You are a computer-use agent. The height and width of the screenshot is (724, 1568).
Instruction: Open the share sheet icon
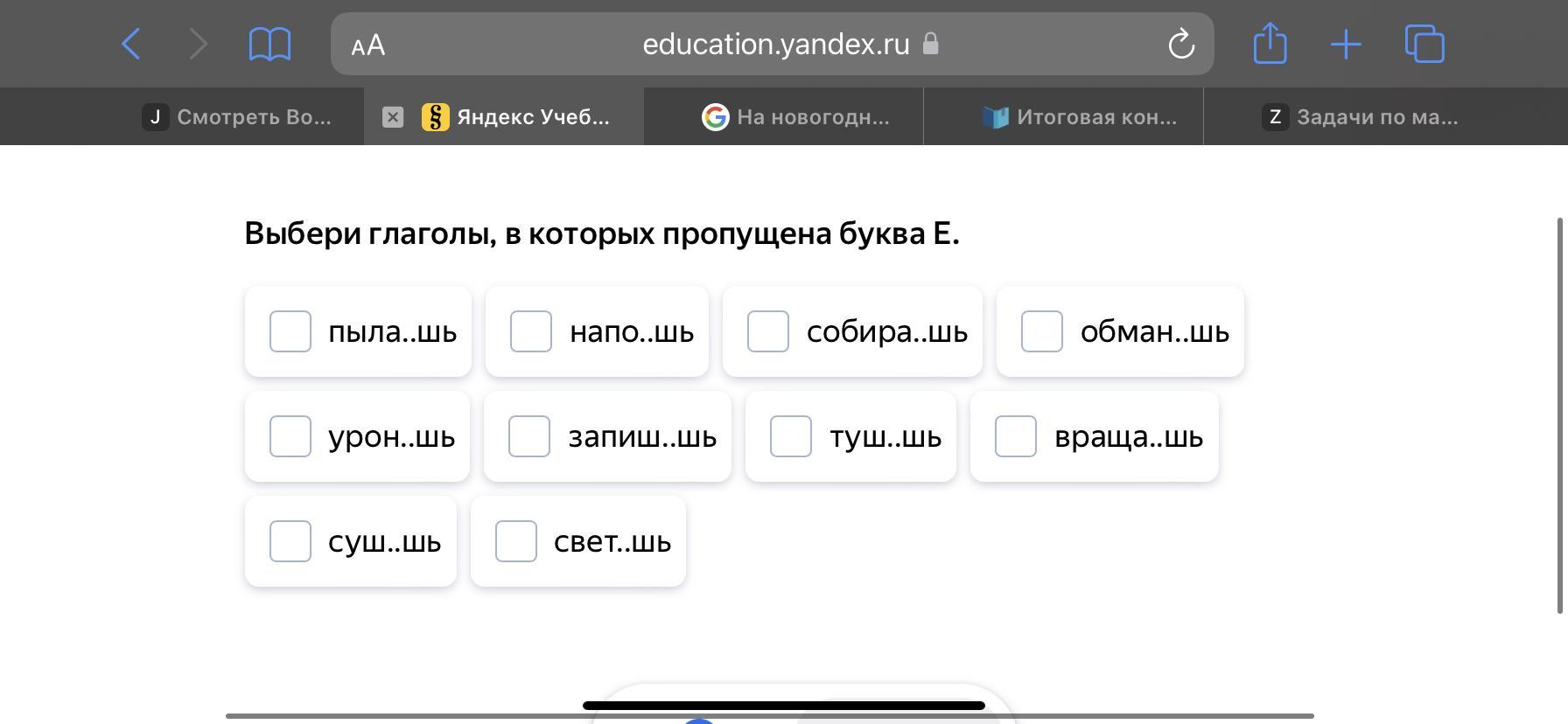pyautogui.click(x=1270, y=43)
